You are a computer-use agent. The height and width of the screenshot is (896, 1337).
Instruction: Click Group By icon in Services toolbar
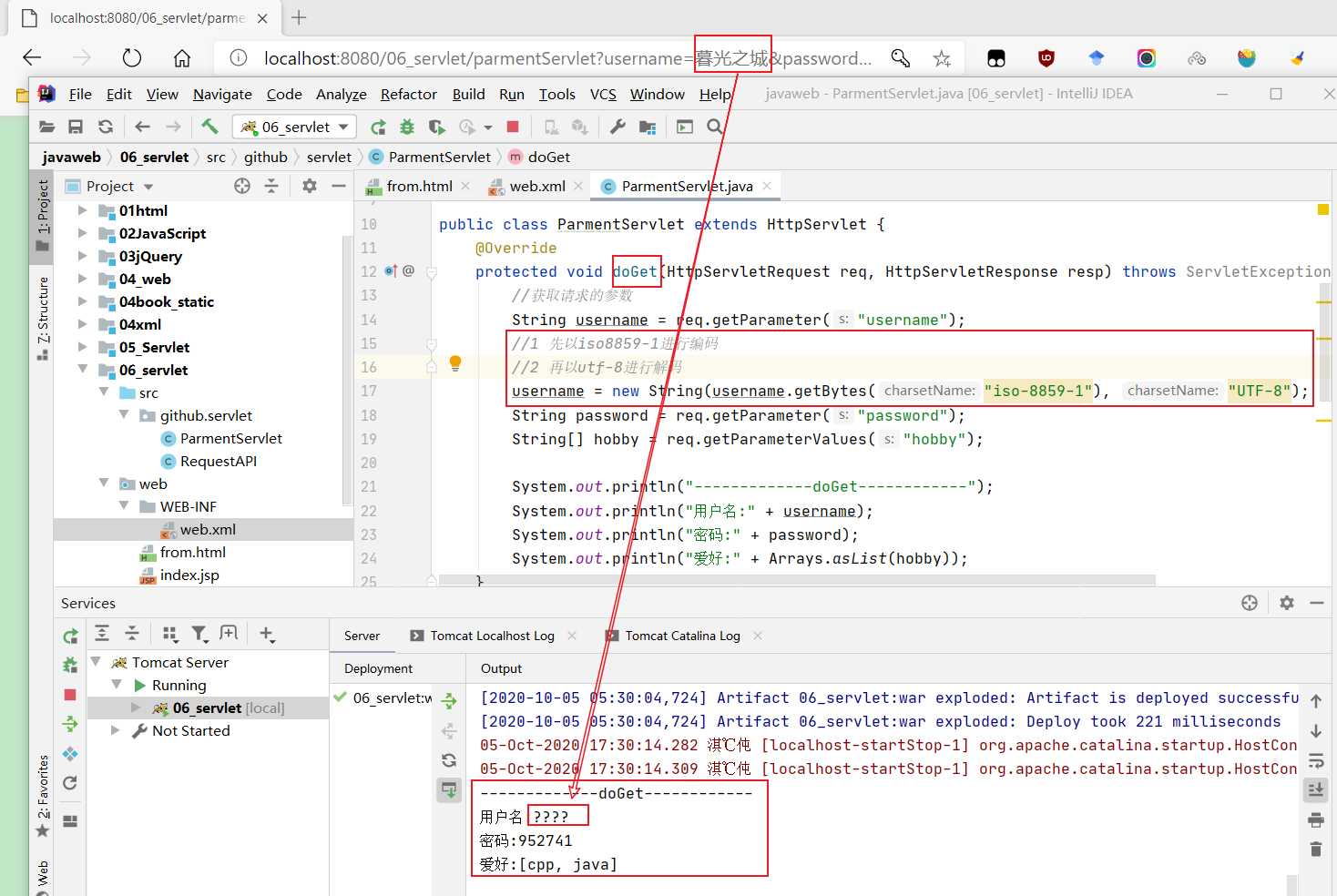[170, 634]
